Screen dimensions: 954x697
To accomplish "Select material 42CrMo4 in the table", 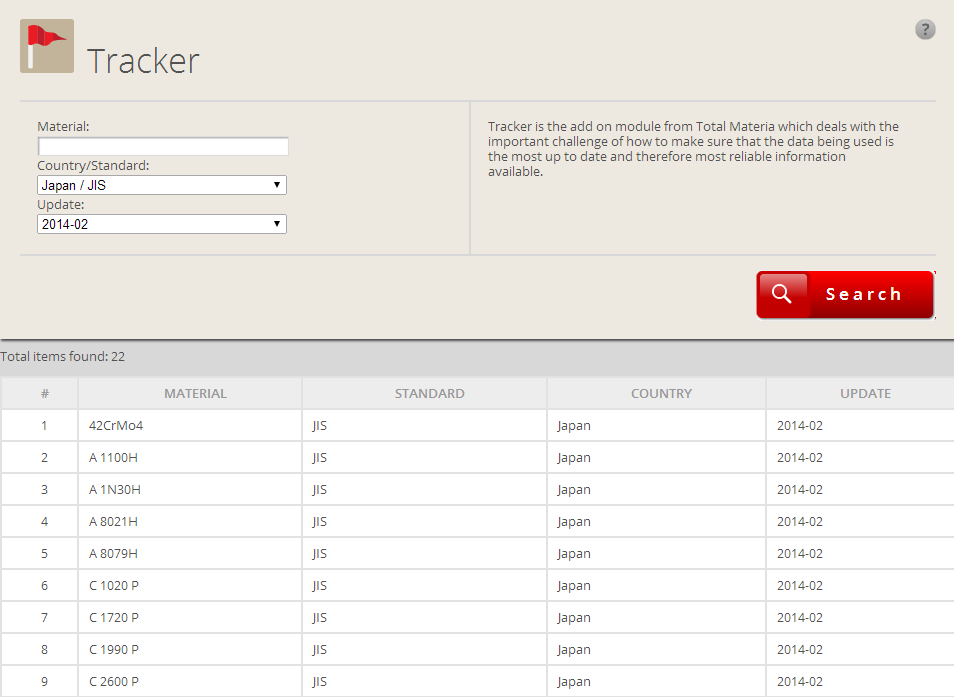I will 116,426.
